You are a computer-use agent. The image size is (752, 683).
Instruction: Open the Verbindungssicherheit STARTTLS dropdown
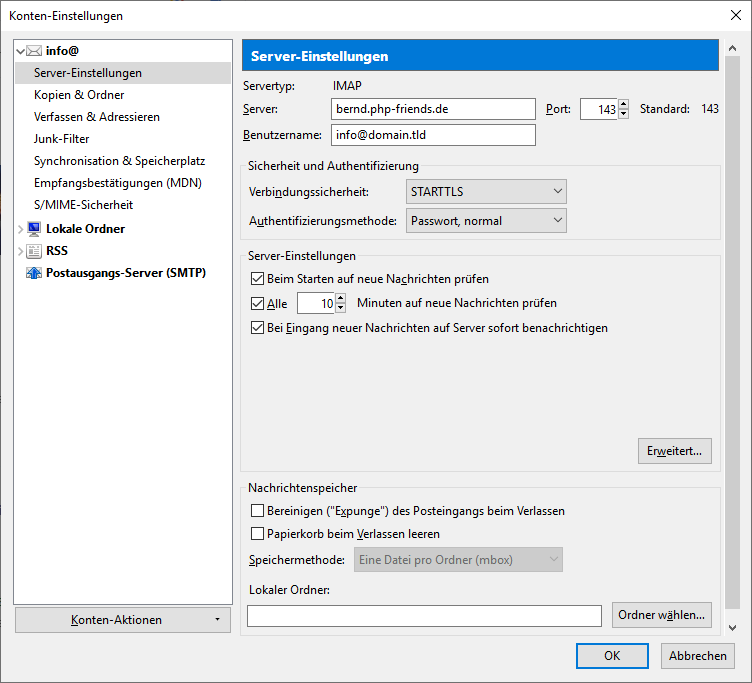486,191
